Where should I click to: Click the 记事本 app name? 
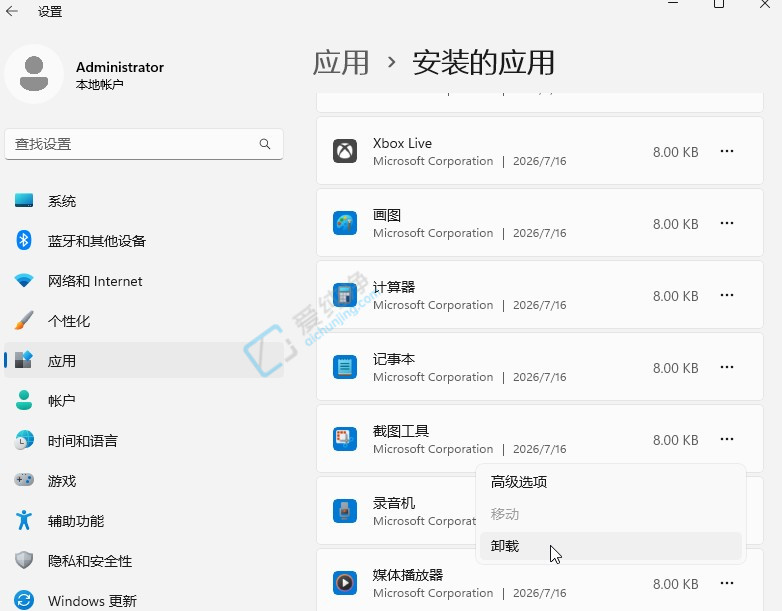tap(393, 359)
